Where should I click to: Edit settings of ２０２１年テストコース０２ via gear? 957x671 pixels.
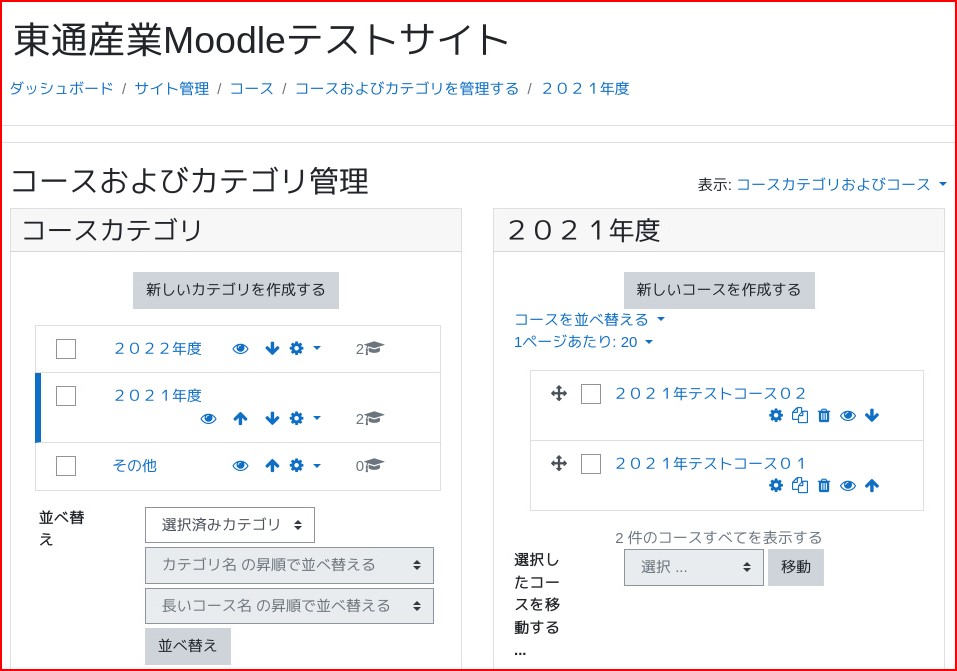(x=776, y=416)
